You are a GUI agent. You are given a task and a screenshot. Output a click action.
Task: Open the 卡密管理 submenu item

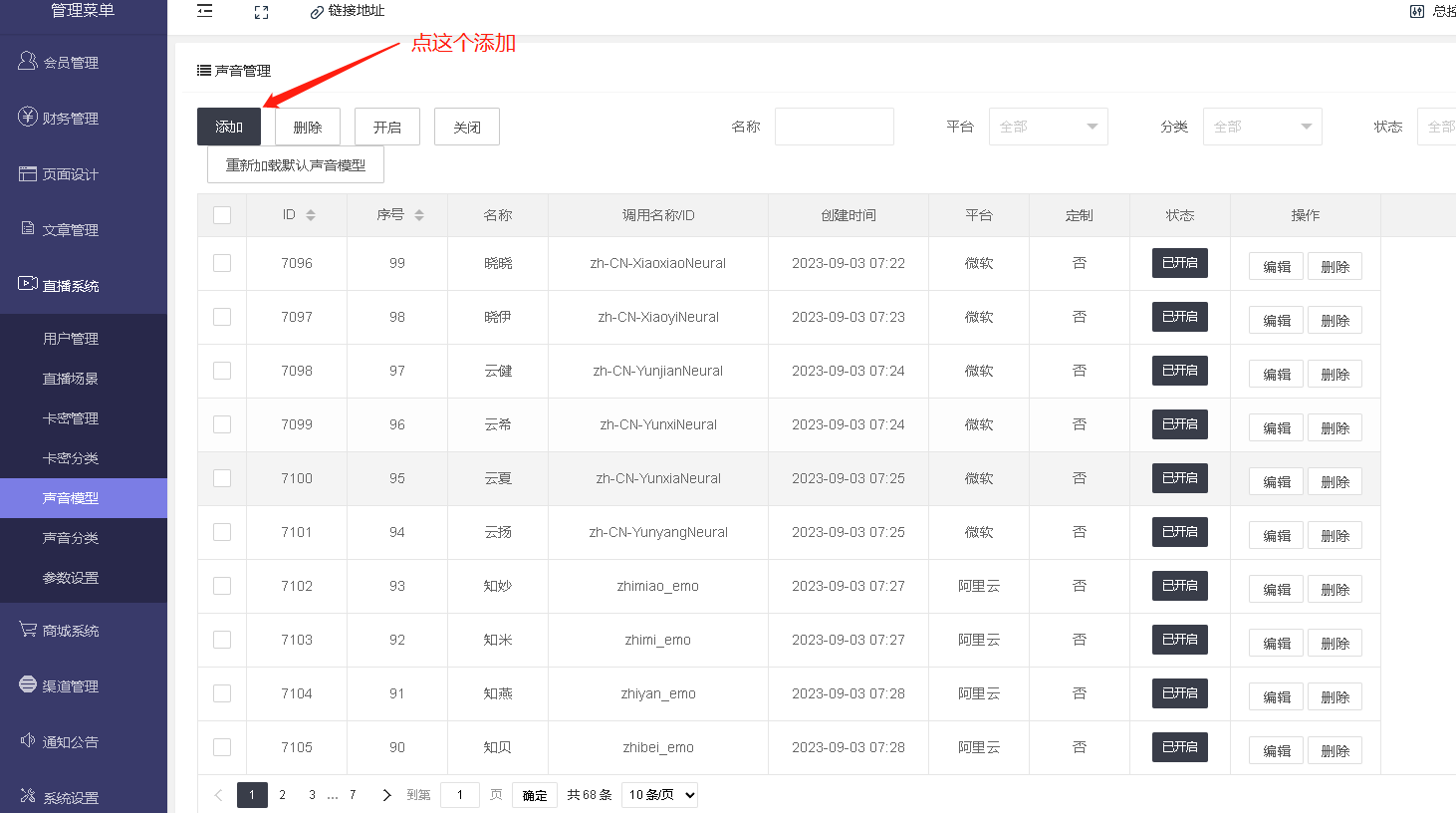tap(84, 418)
